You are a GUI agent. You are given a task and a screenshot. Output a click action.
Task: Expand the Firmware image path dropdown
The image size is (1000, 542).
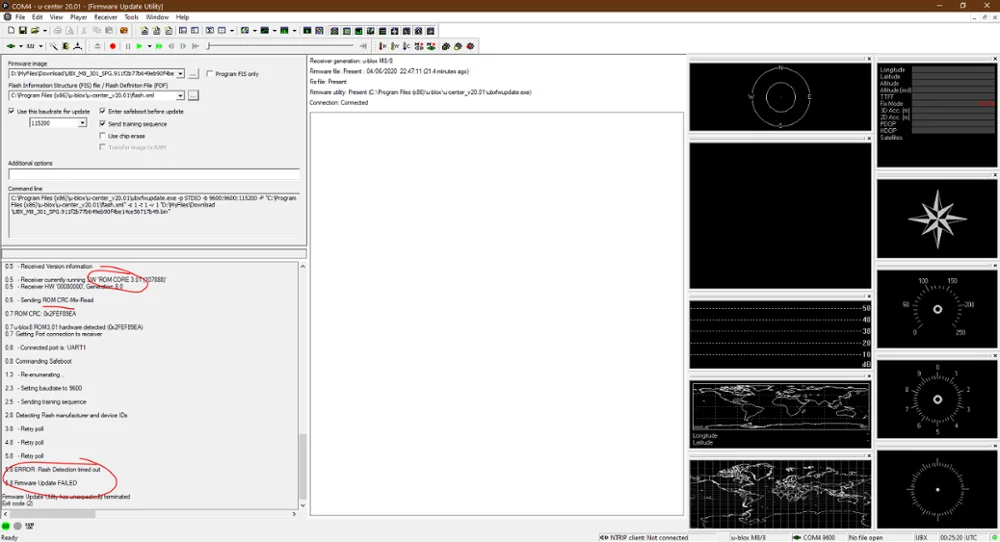click(180, 73)
